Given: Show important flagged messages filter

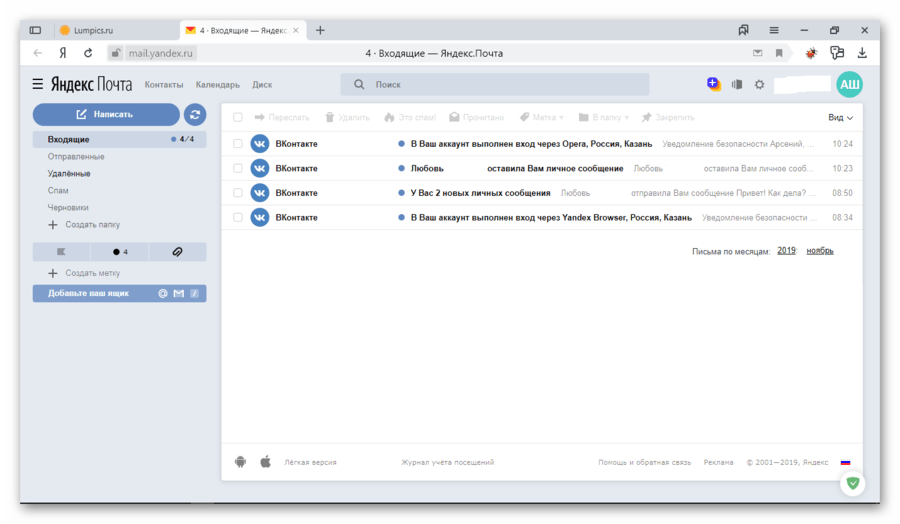Looking at the screenshot, I should tap(61, 251).
